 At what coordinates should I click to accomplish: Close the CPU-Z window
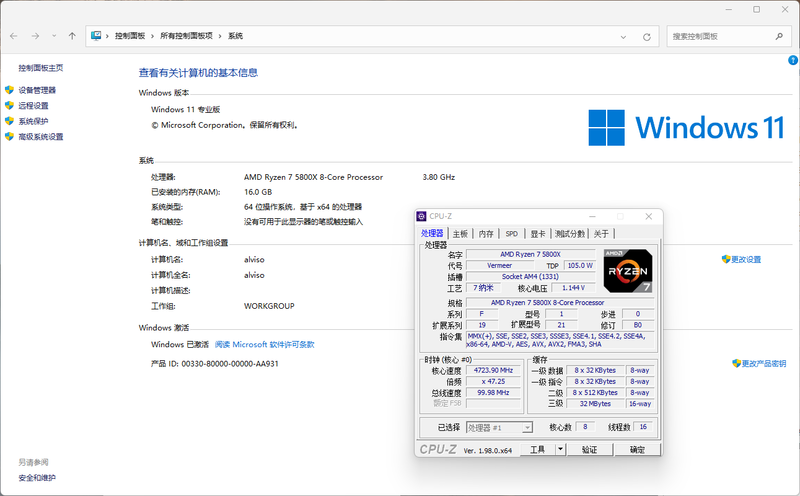[648, 216]
